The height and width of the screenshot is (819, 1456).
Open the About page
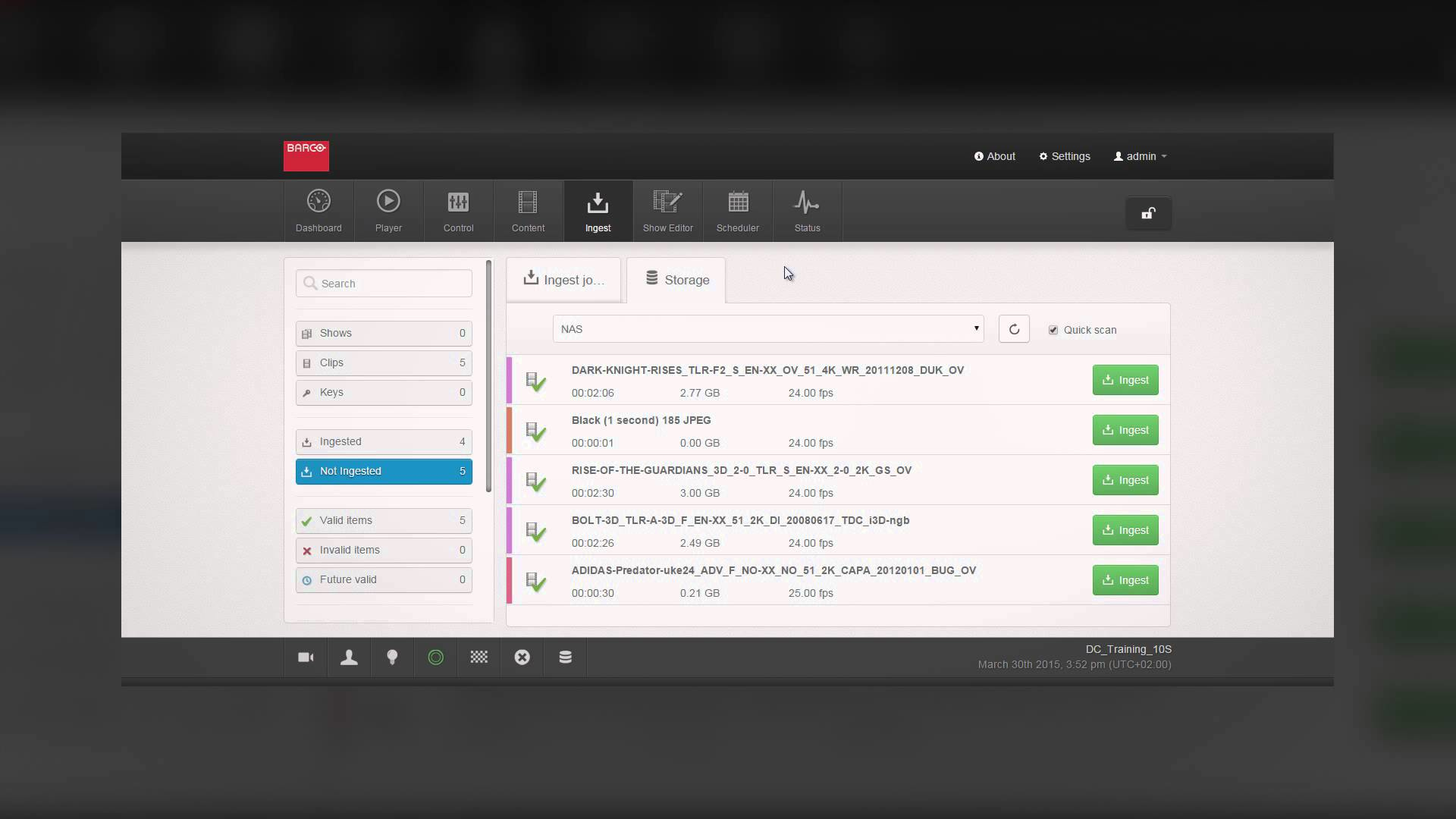click(x=995, y=156)
